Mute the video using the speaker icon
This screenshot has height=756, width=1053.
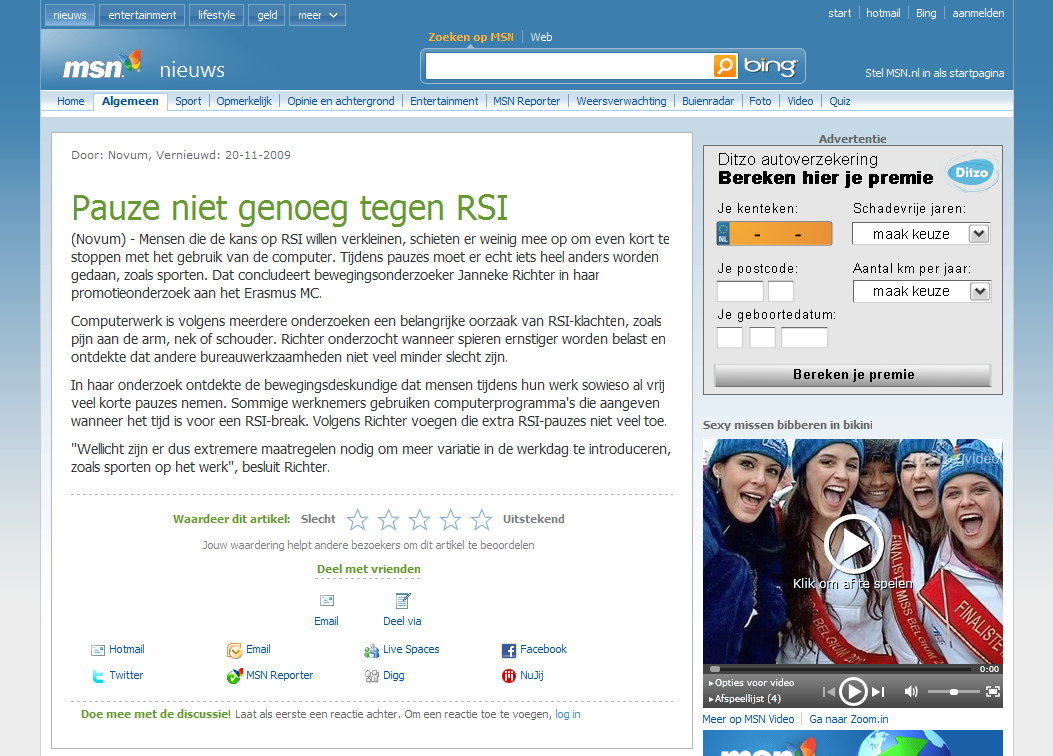point(911,691)
